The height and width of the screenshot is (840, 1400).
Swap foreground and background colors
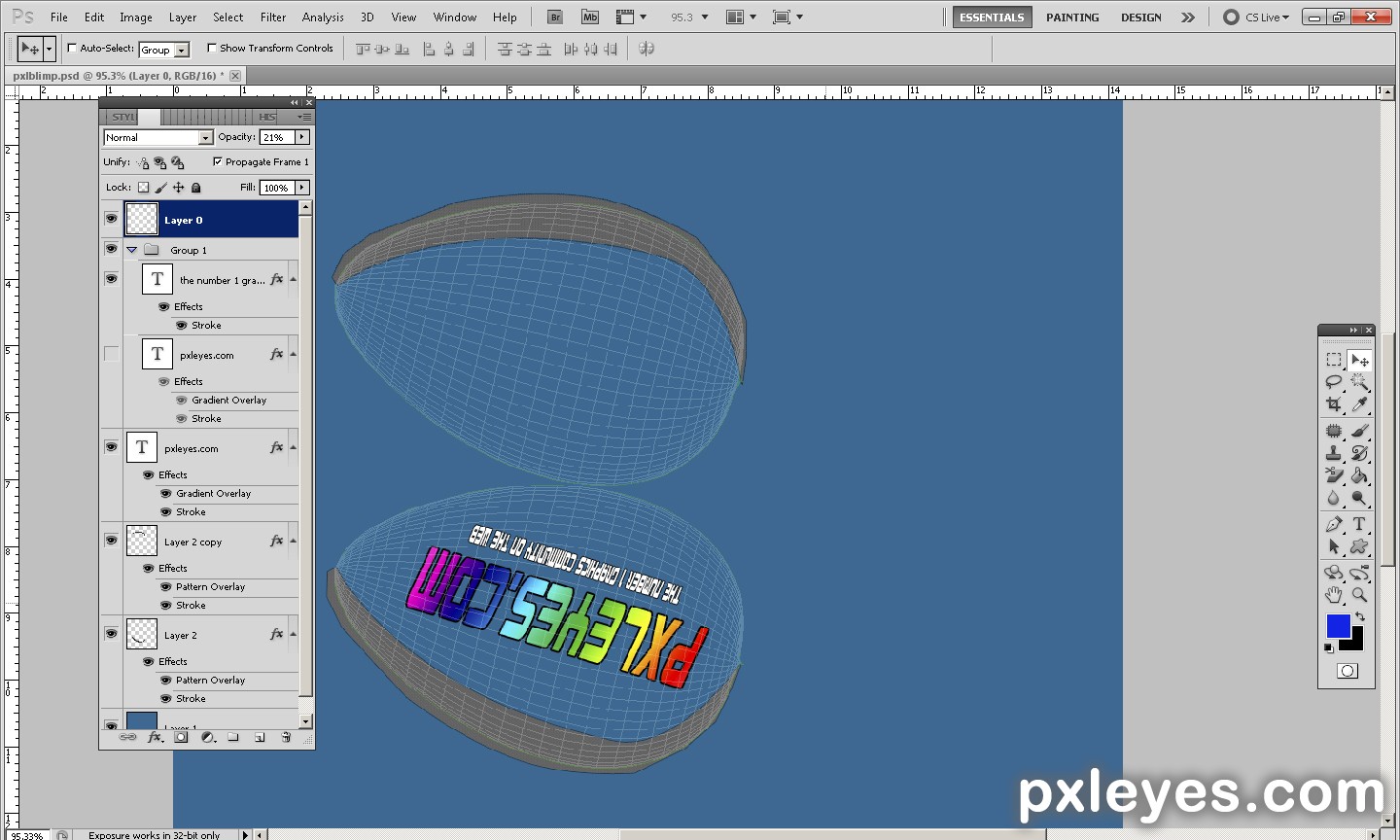[1360, 616]
